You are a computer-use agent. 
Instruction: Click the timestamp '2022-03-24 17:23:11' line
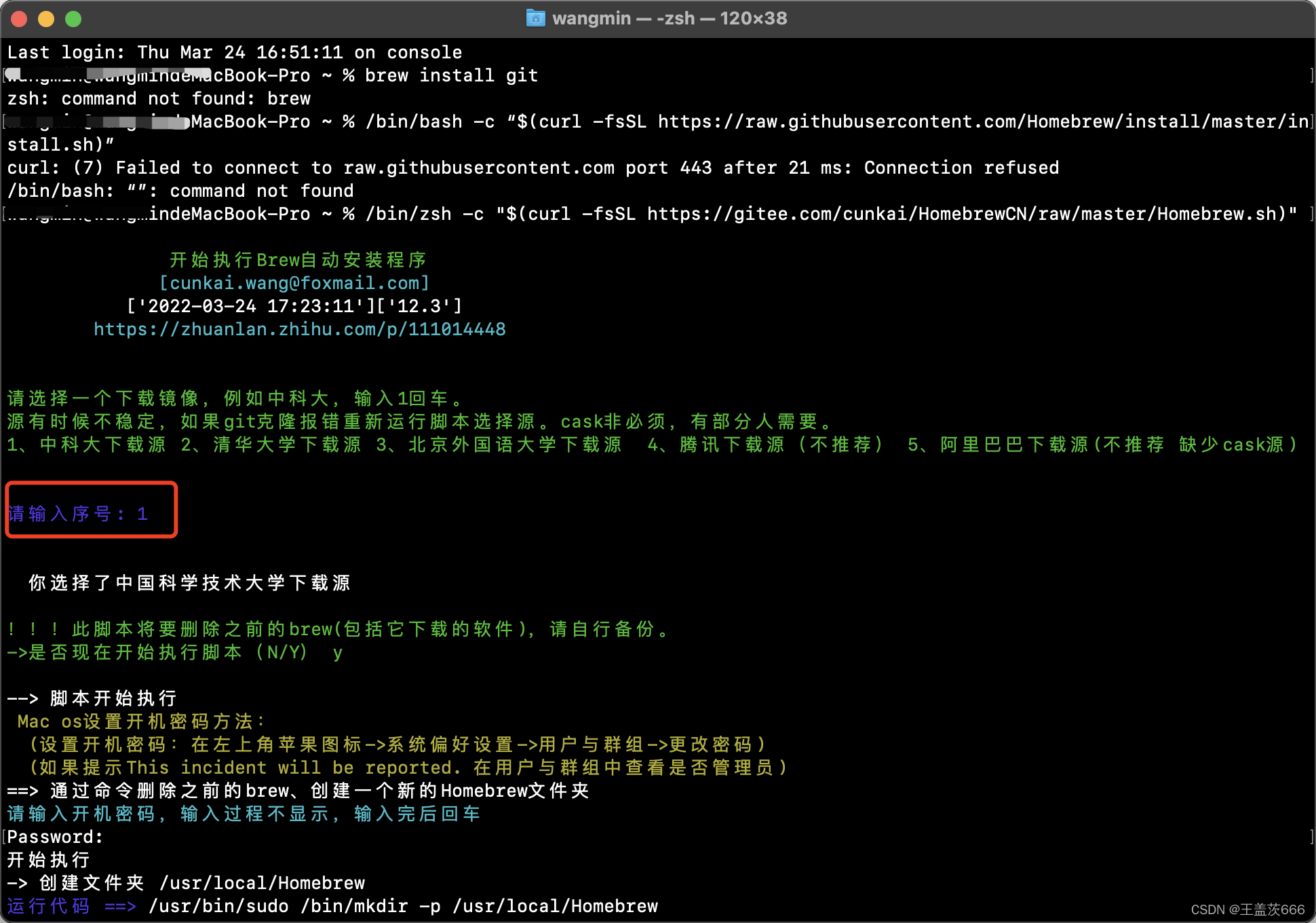click(x=294, y=307)
